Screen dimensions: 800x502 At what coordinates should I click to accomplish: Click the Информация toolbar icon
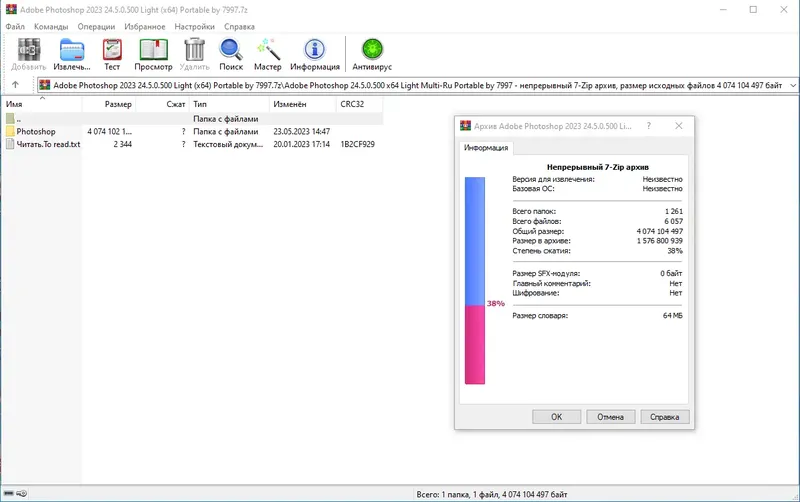(315, 50)
